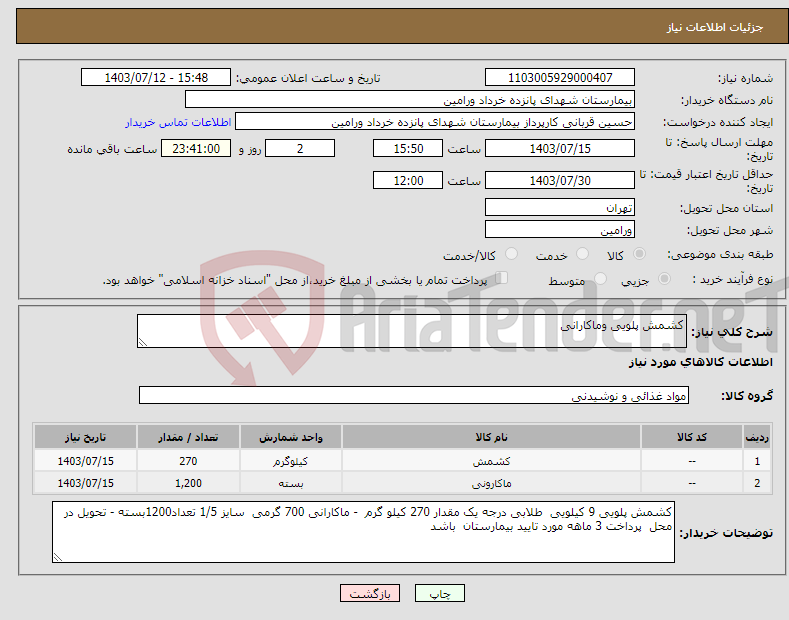Click the remaining time field 23:41:00
The image size is (789, 620).
196,148
